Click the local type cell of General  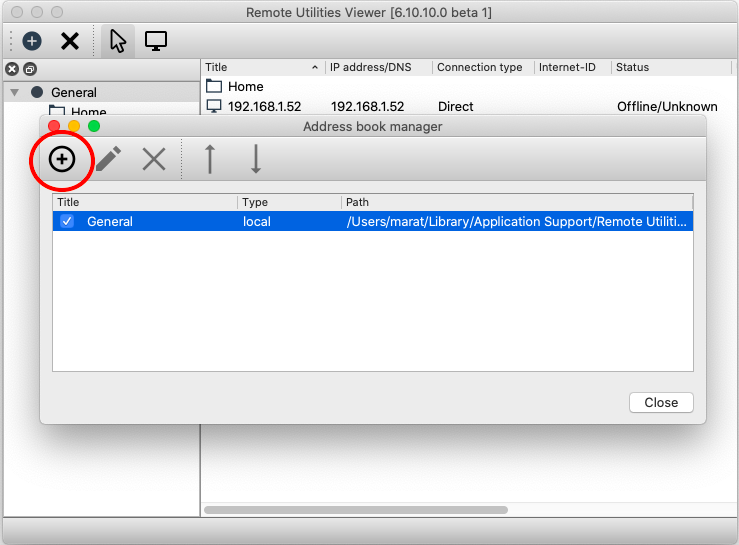257,221
